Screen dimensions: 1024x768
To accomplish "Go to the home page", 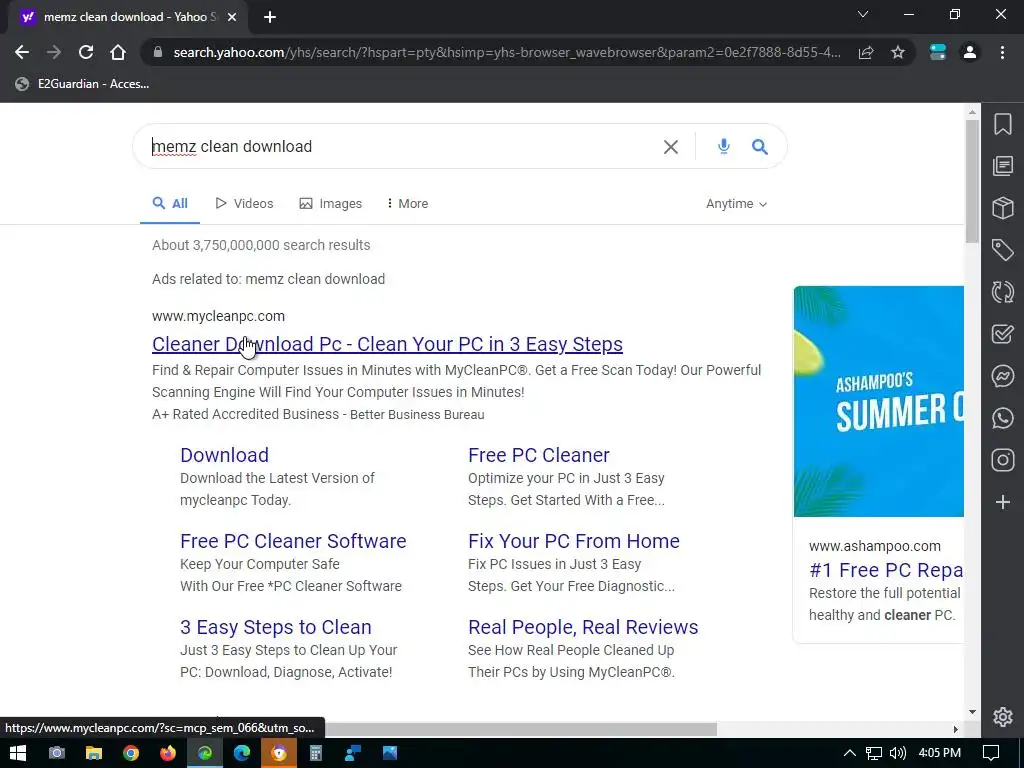I will (118, 52).
